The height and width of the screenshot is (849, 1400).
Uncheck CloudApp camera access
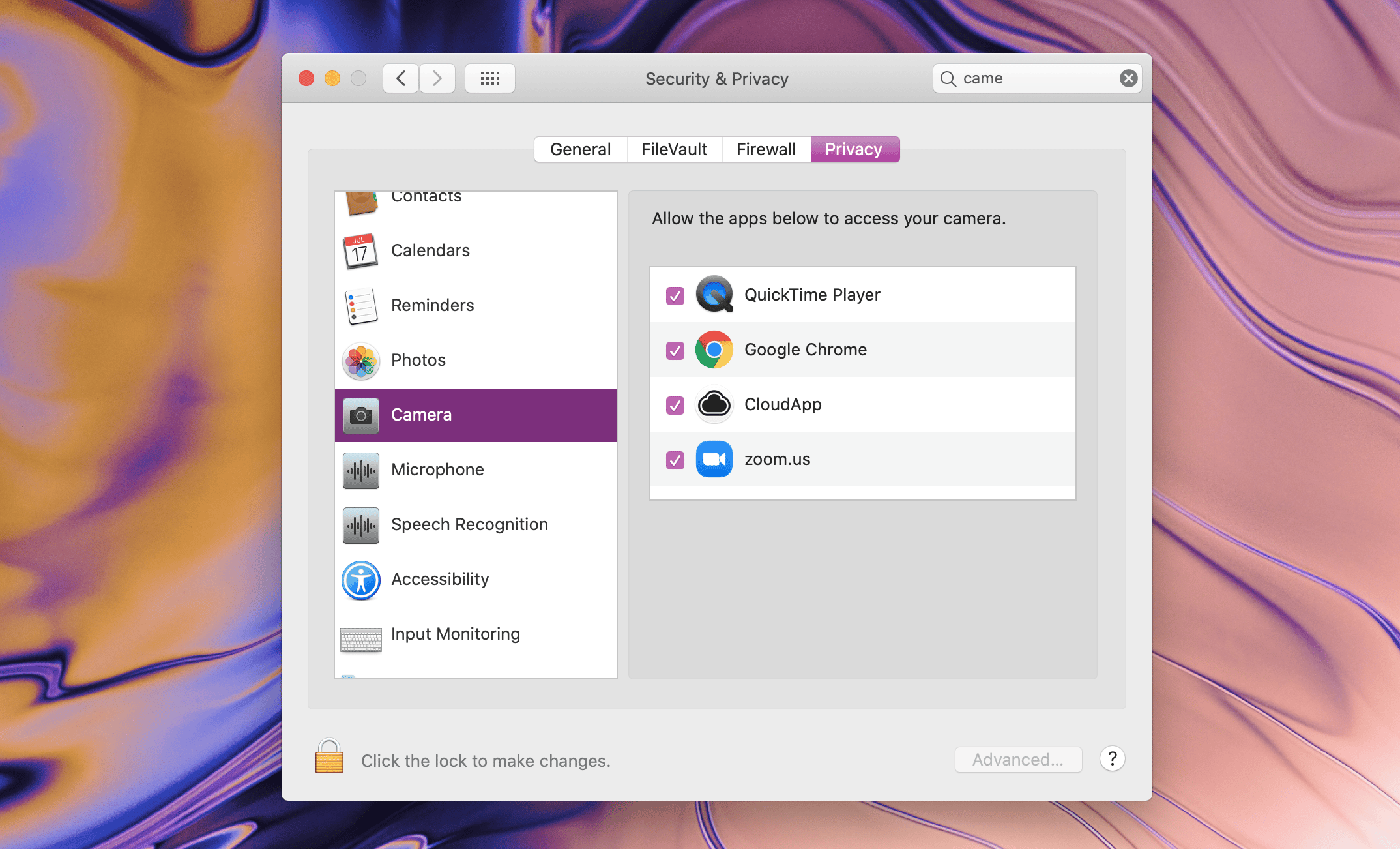(675, 406)
